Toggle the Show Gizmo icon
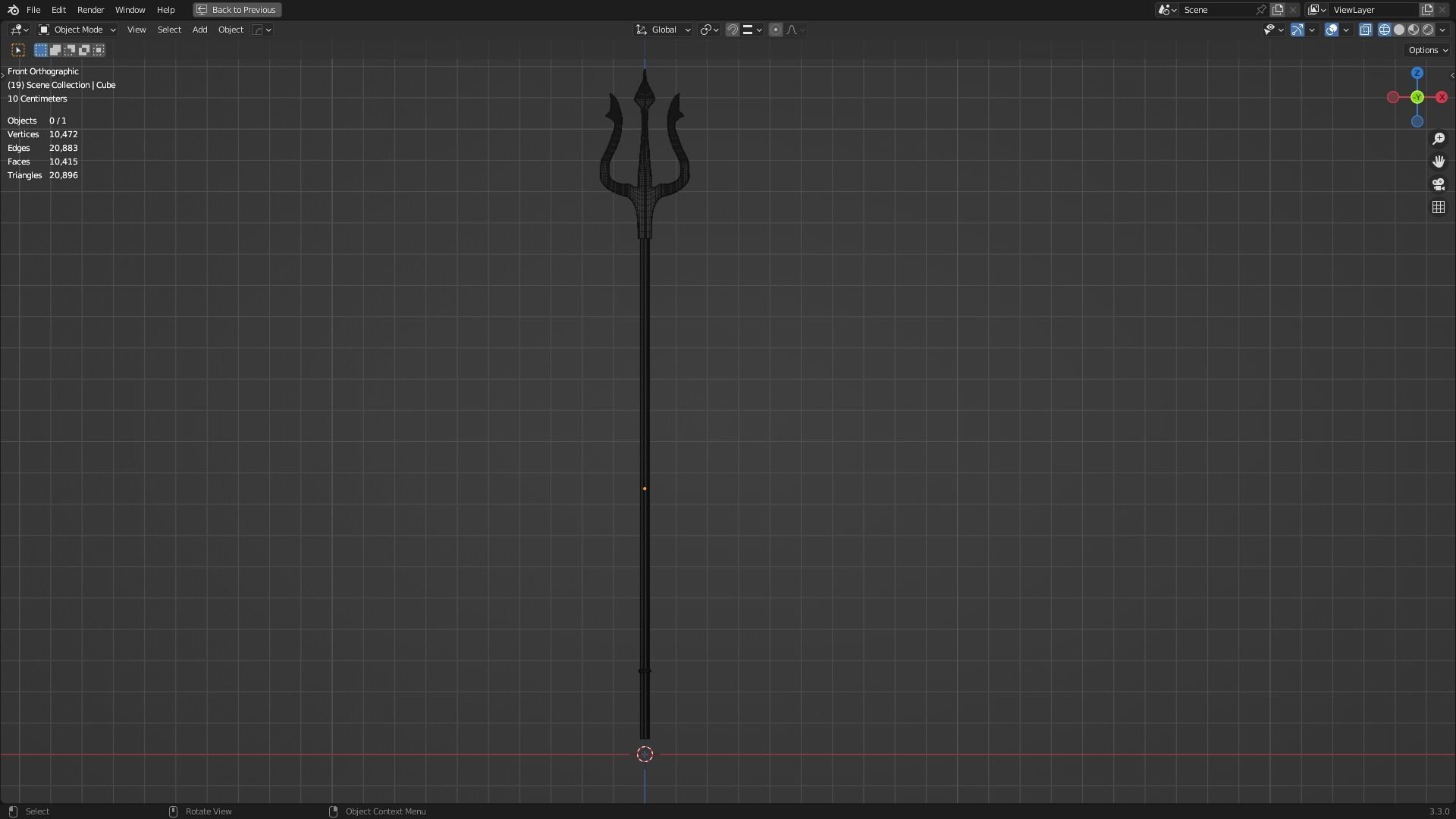The width and height of the screenshot is (1456, 819). [1298, 30]
